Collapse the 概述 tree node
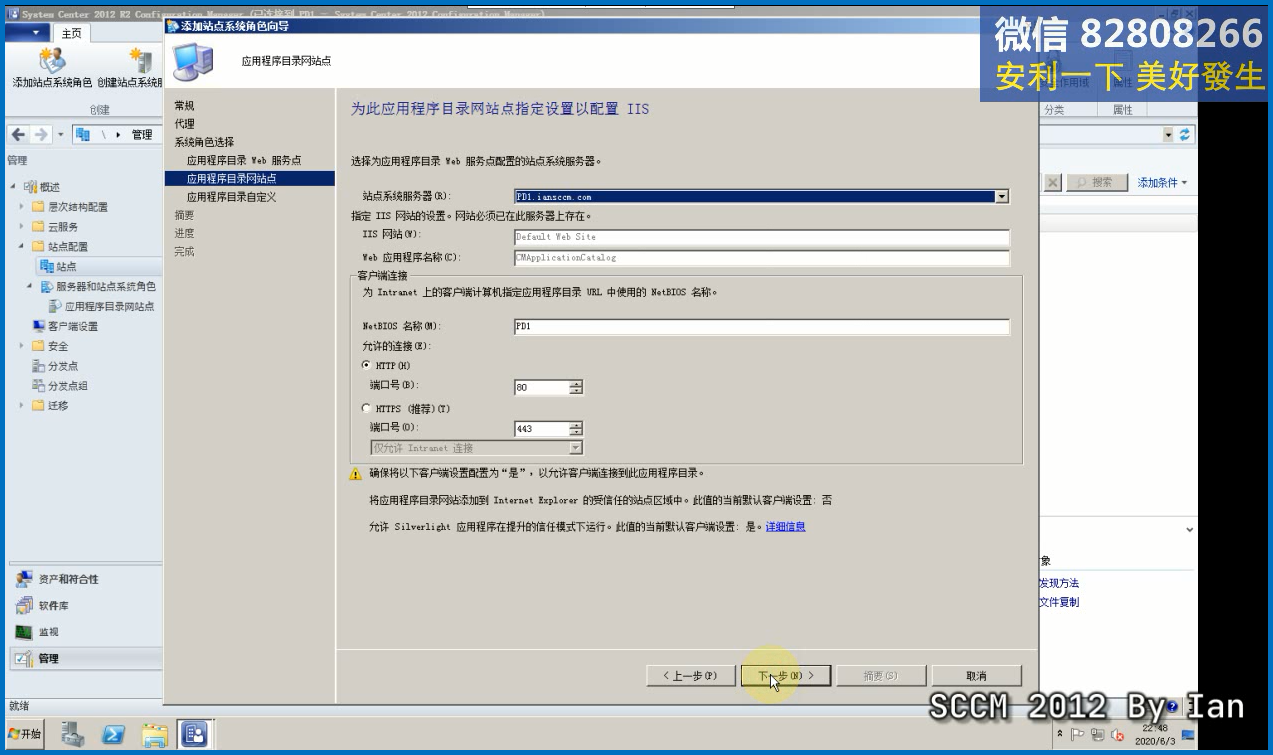Screen dimensions: 1273x755 pos(14,187)
